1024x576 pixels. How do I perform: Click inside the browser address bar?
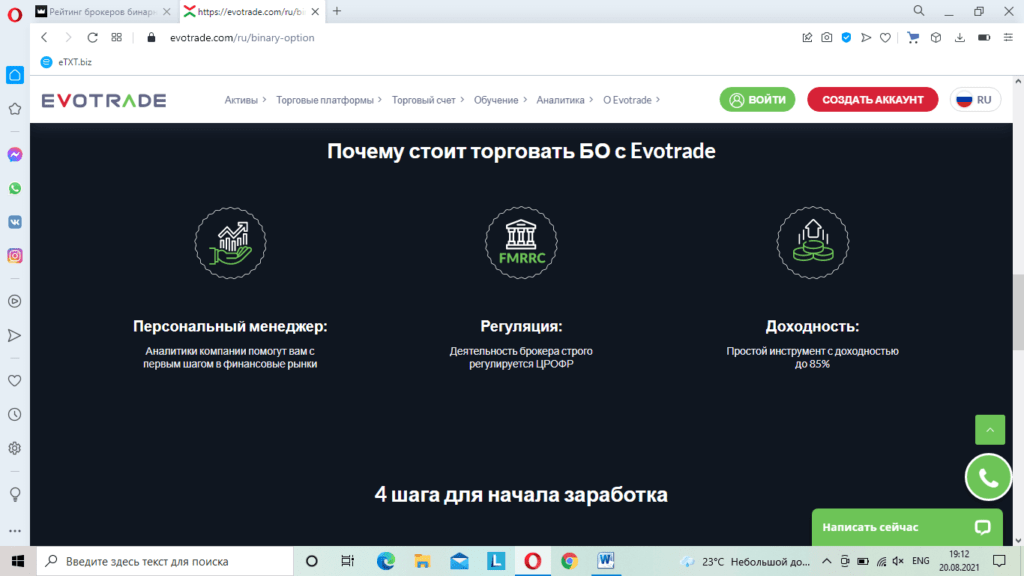coord(300,37)
